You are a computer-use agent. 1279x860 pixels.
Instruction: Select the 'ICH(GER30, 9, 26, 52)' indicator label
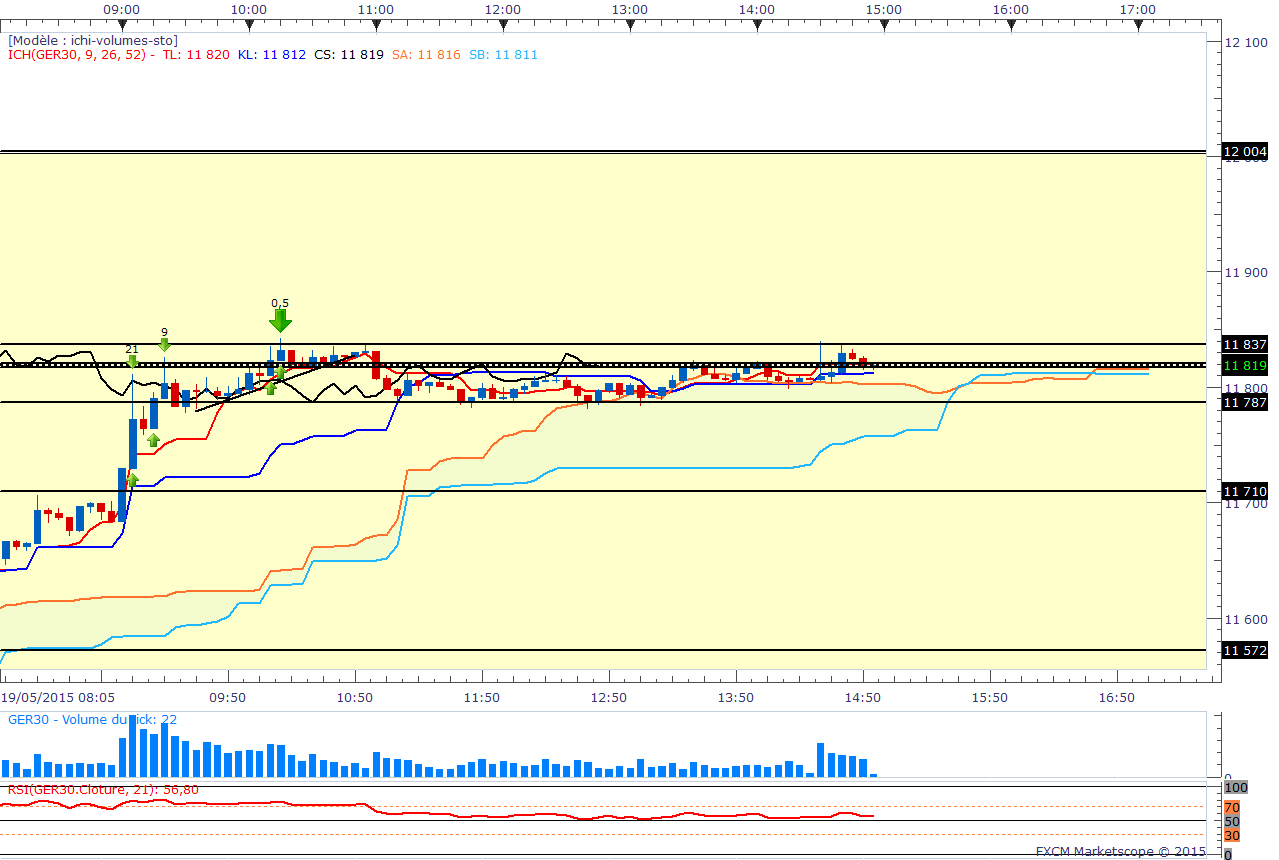pos(78,55)
